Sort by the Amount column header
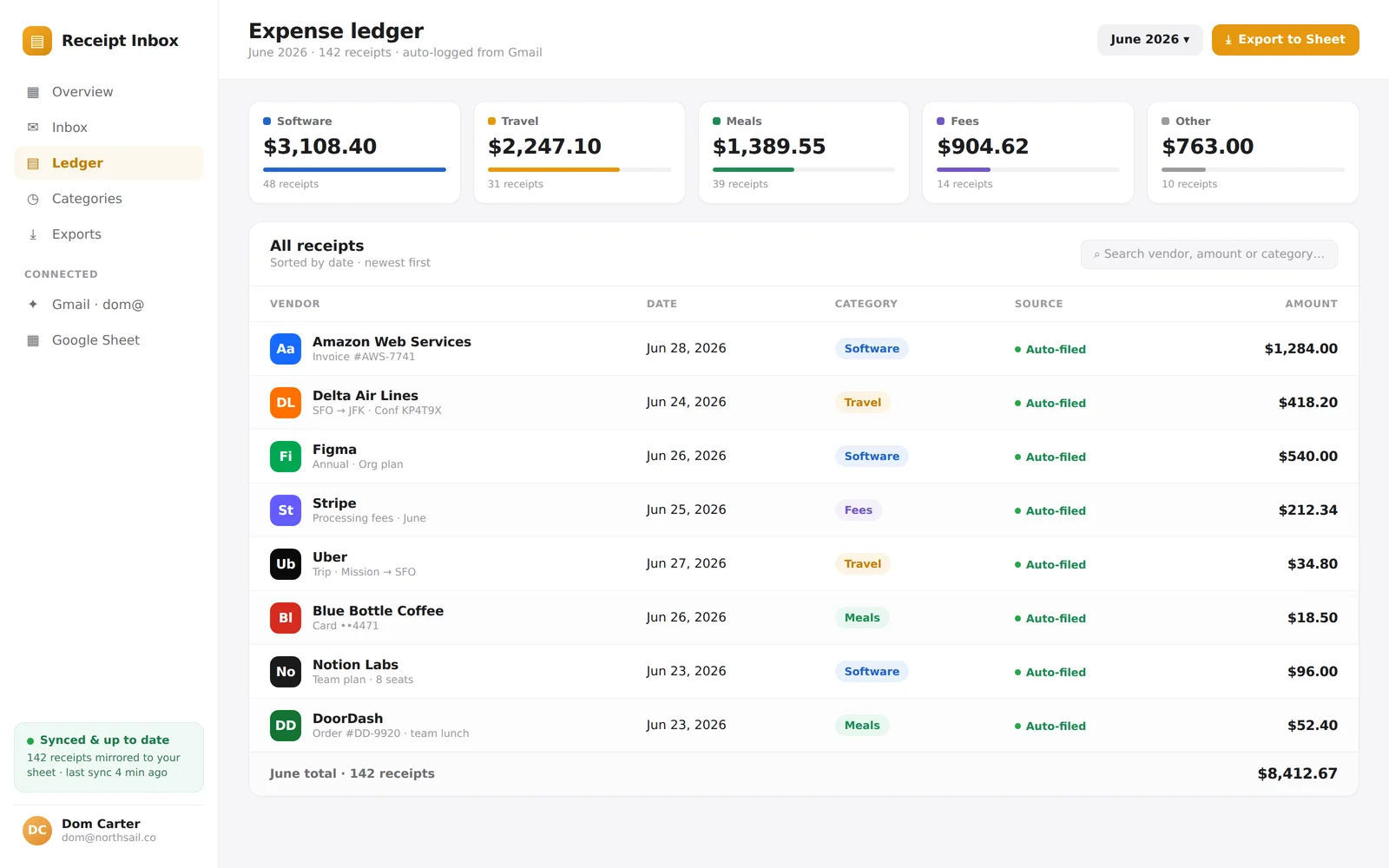Image resolution: width=1389 pixels, height=868 pixels. point(1311,304)
